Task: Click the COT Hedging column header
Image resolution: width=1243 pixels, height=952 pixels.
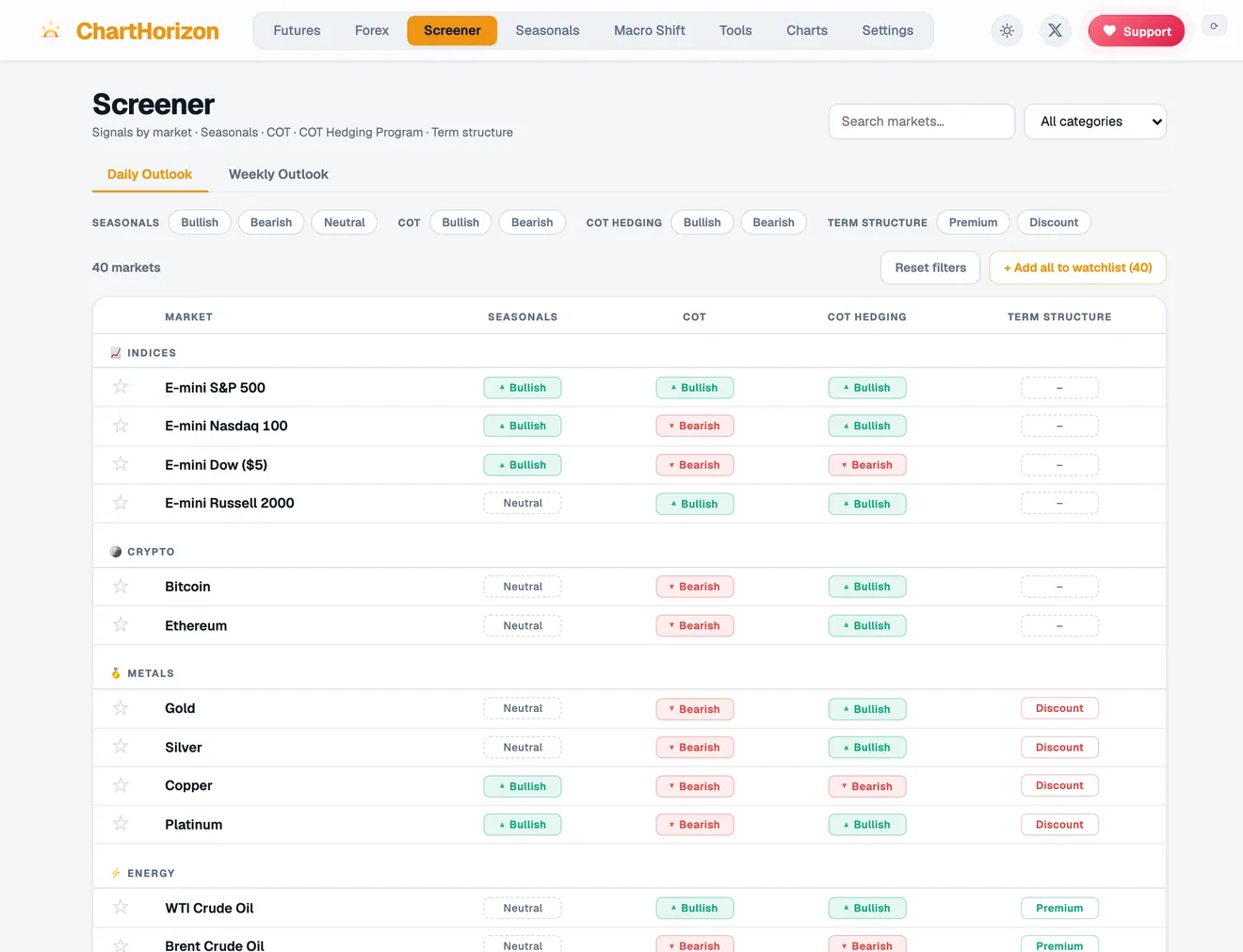Action: (x=867, y=317)
